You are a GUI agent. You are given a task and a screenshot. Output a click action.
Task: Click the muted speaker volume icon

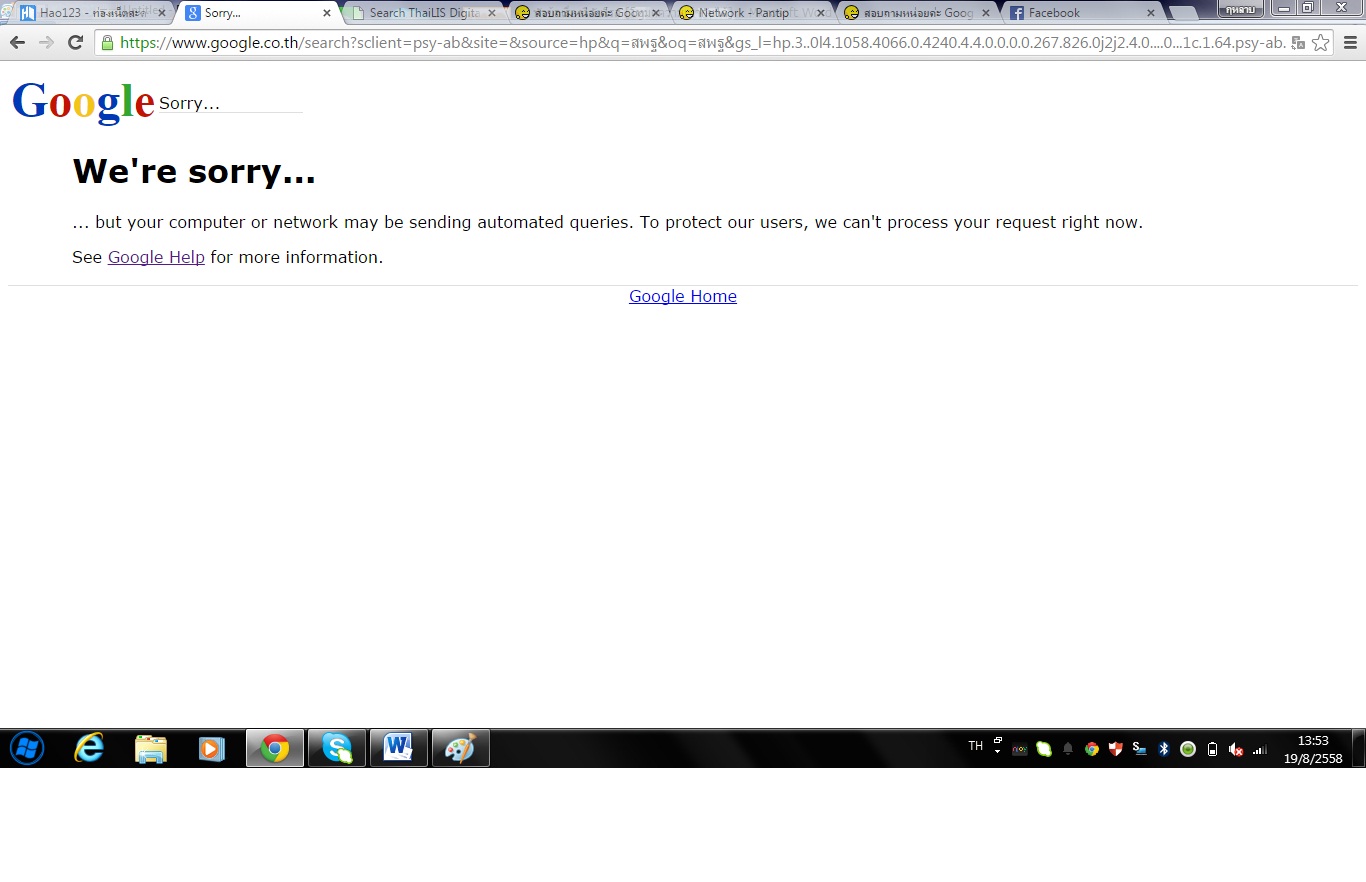click(x=1236, y=749)
